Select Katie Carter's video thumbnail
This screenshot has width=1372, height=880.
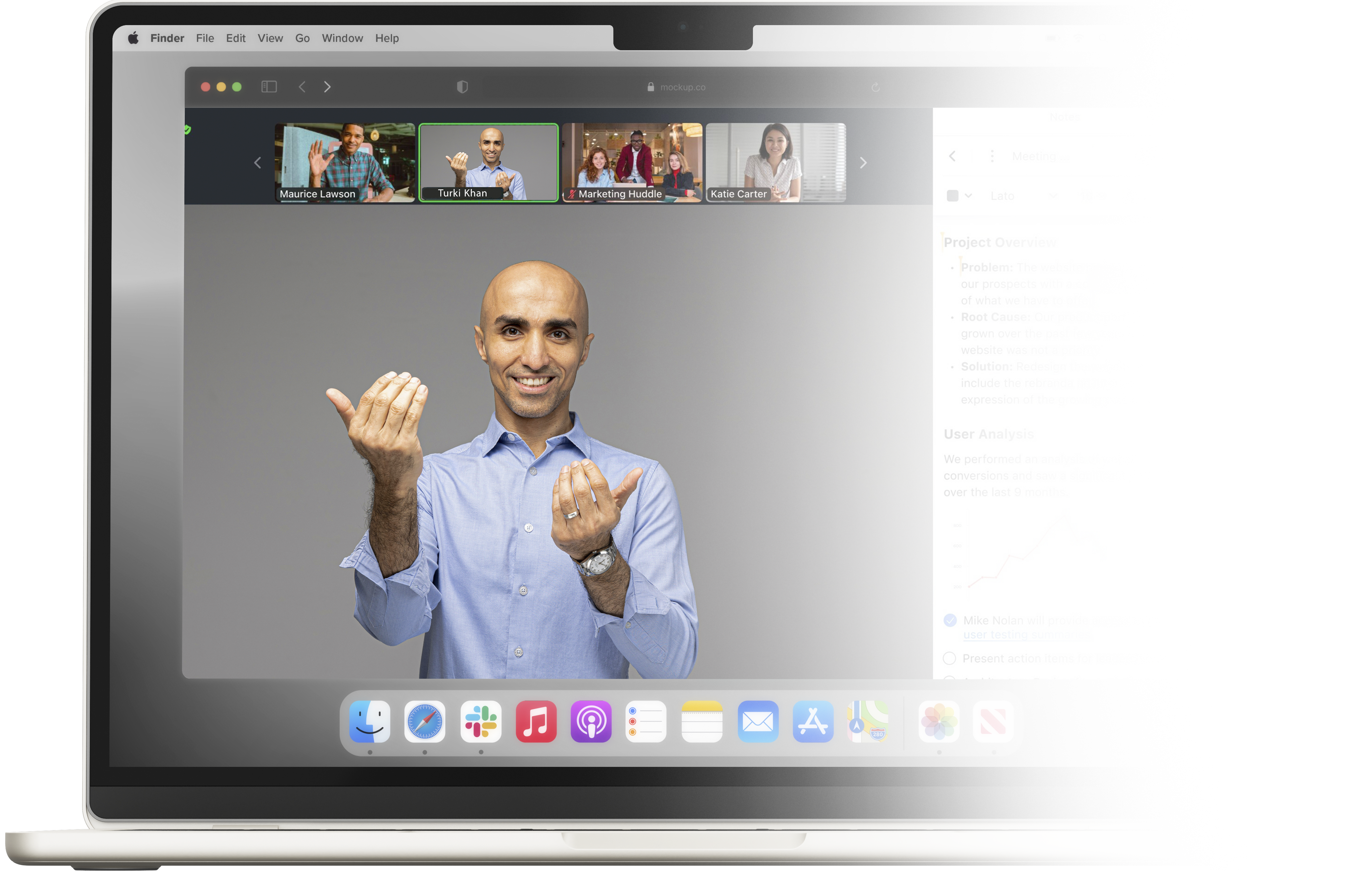[776, 163]
